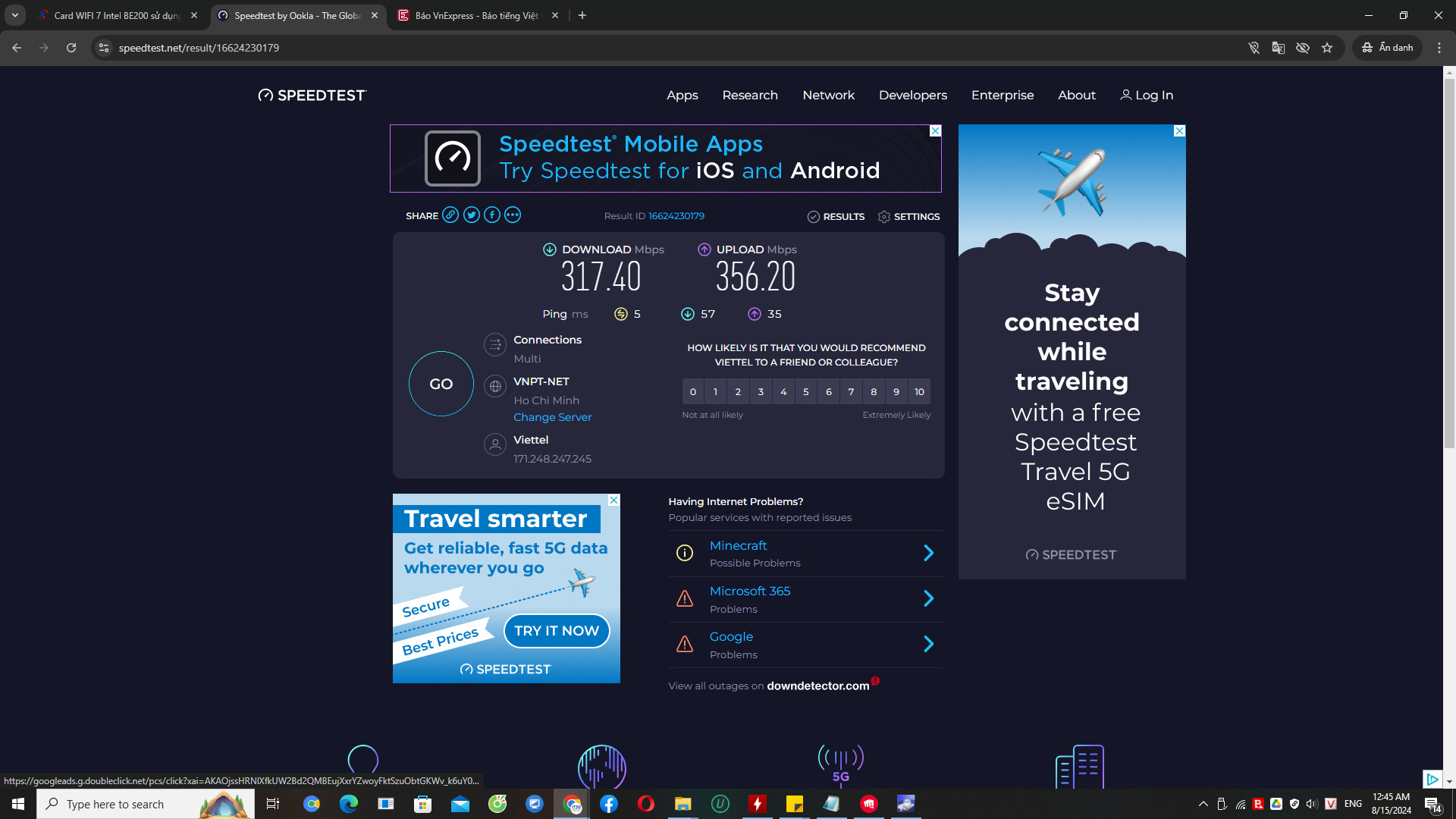Rate recommendation 6 on the scale
This screenshot has width=1456, height=819.
pyautogui.click(x=829, y=392)
